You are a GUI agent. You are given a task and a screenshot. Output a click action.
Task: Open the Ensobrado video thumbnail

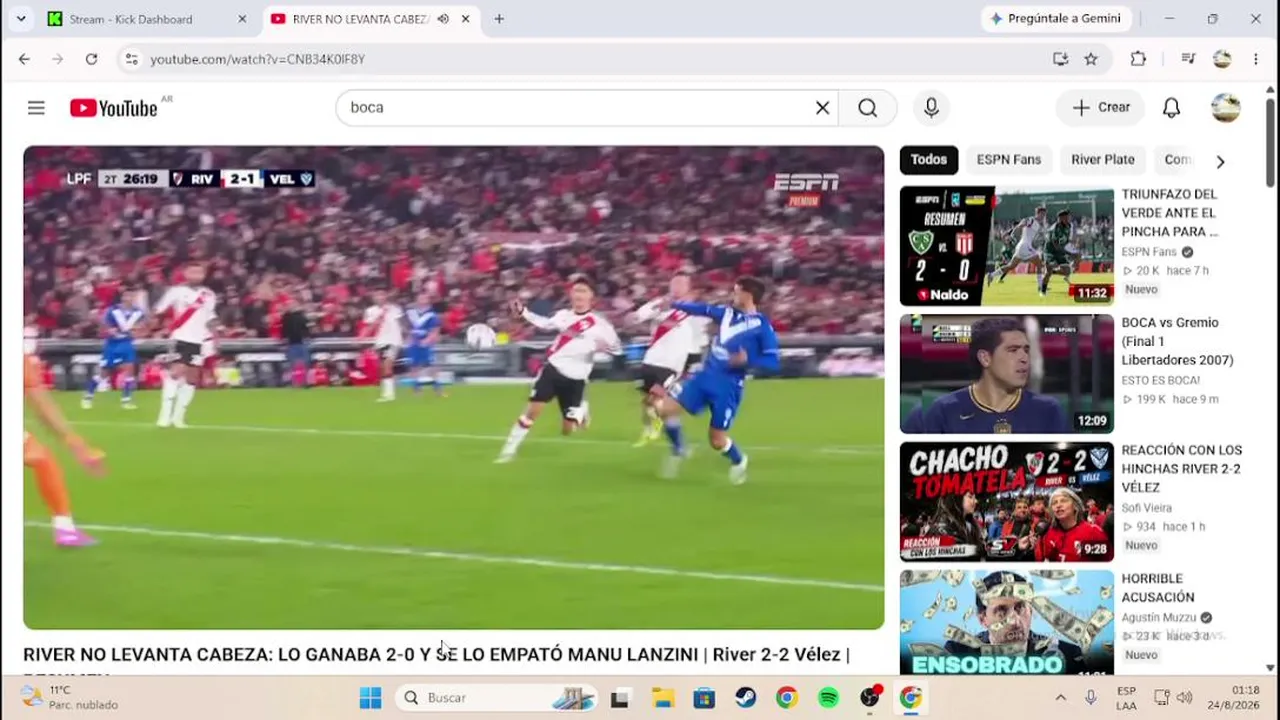click(1006, 622)
